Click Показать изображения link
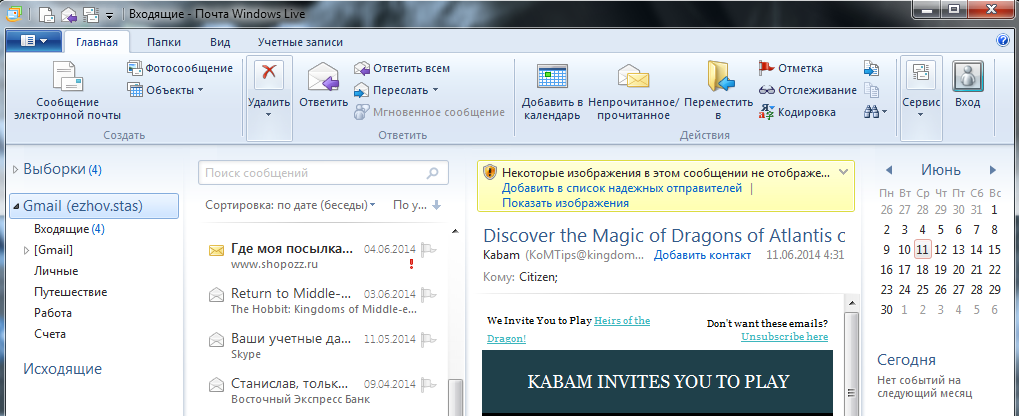 pos(565,203)
